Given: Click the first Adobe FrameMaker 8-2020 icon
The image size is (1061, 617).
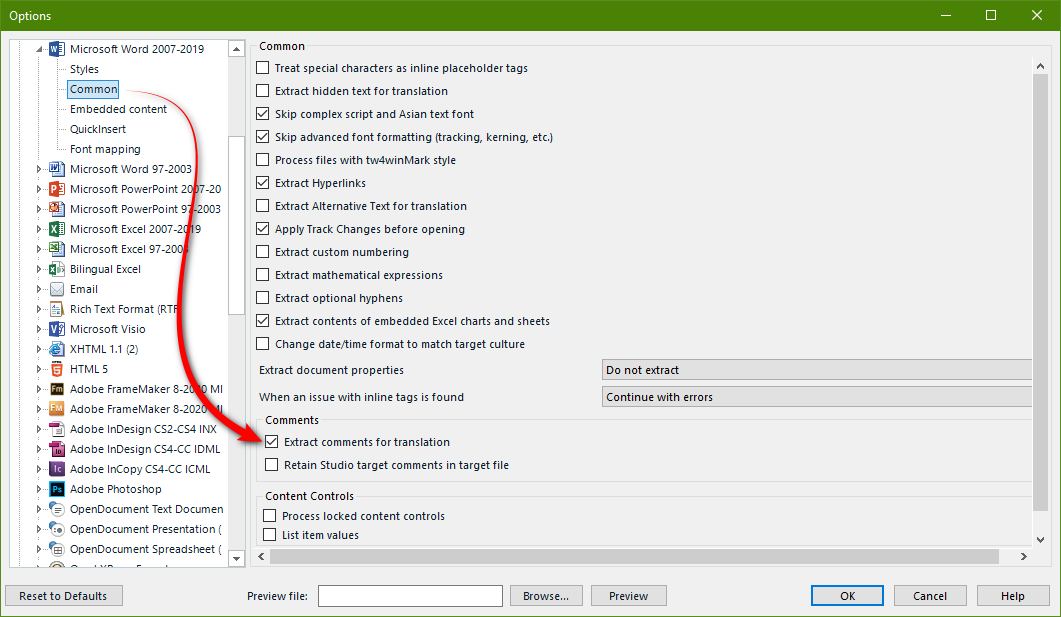Looking at the screenshot, I should (x=57, y=389).
